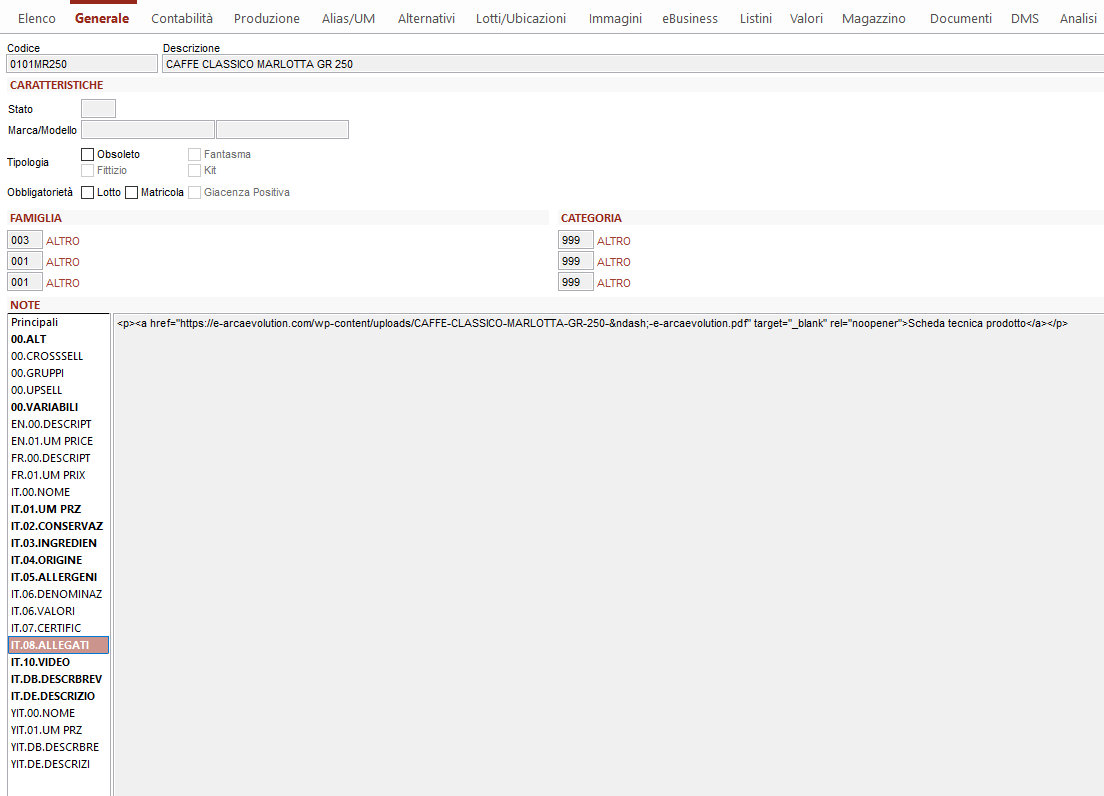
Task: Go to the Lotti/Ubicazioni tab
Action: click(520, 18)
